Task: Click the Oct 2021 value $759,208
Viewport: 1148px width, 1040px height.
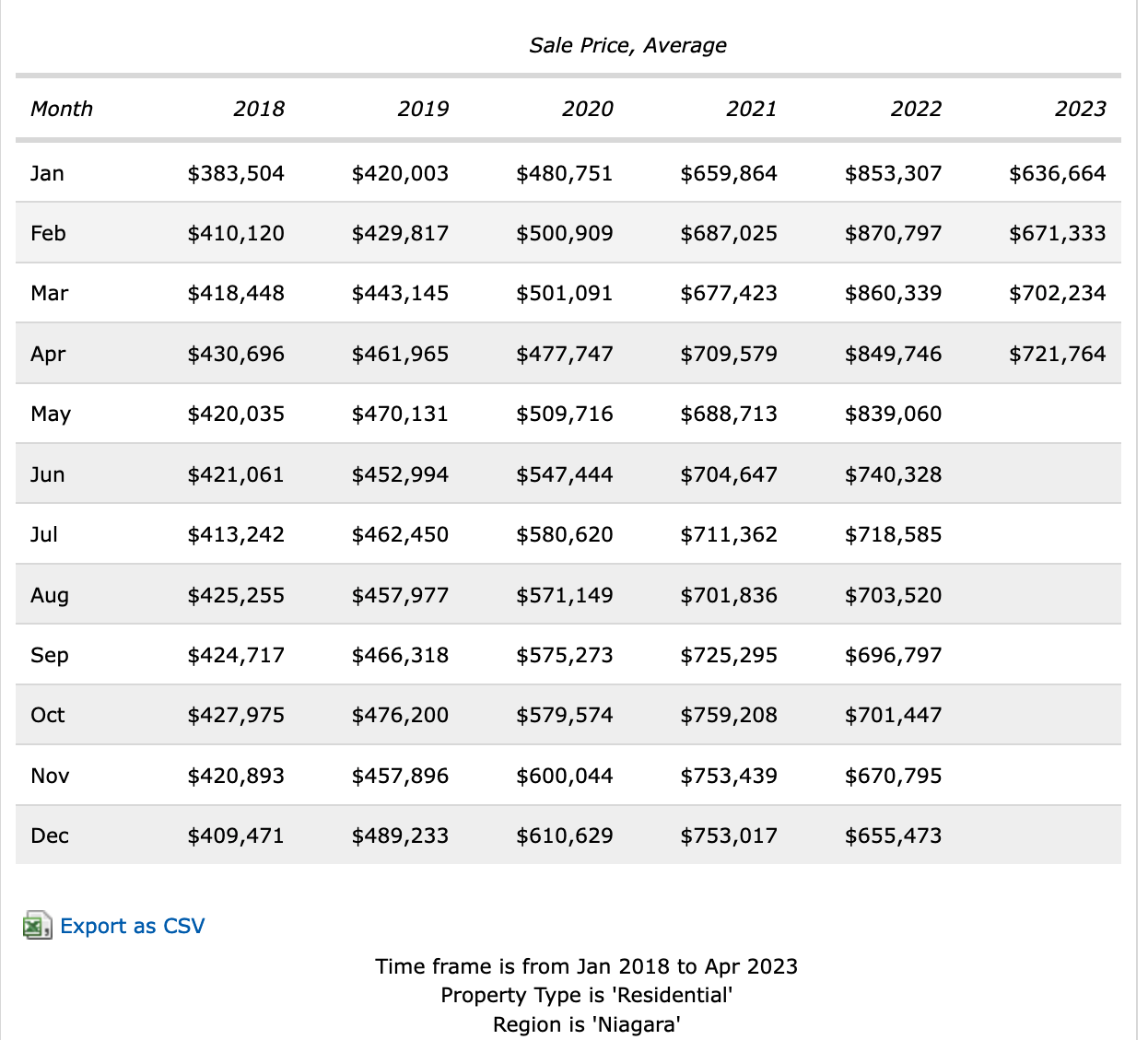Action: pos(729,715)
